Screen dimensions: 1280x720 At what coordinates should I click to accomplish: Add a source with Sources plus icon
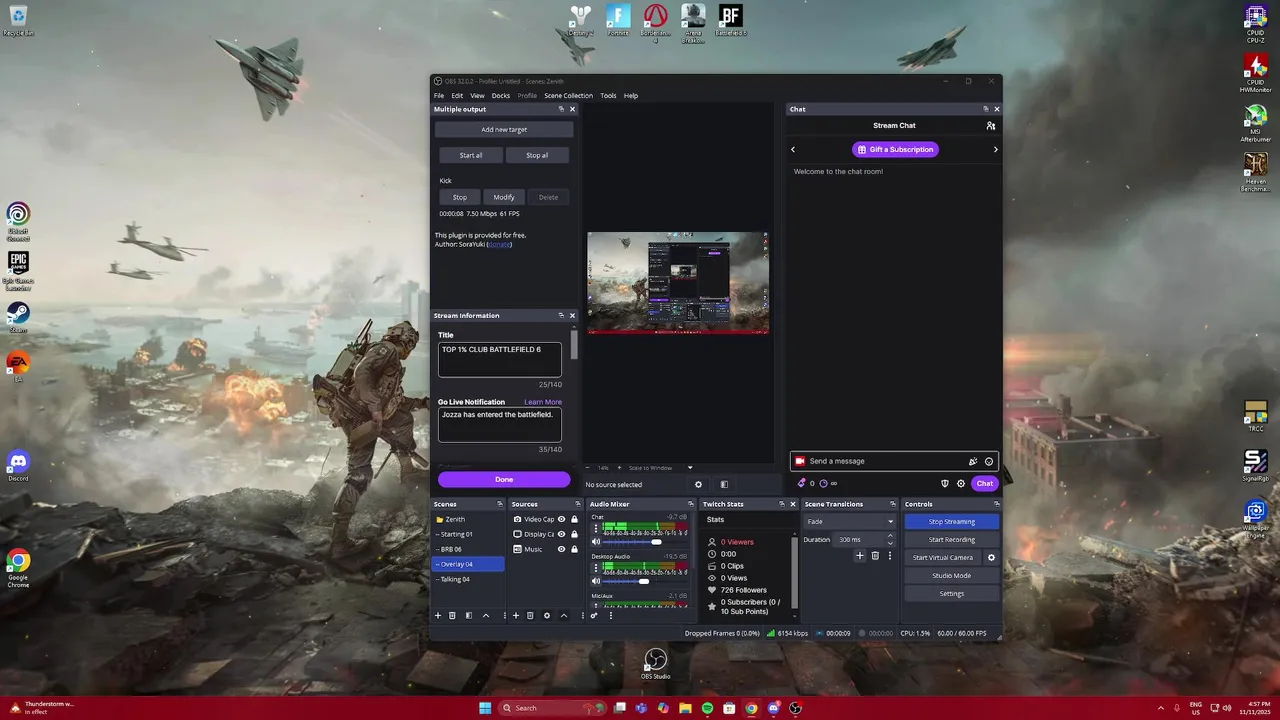(x=516, y=615)
